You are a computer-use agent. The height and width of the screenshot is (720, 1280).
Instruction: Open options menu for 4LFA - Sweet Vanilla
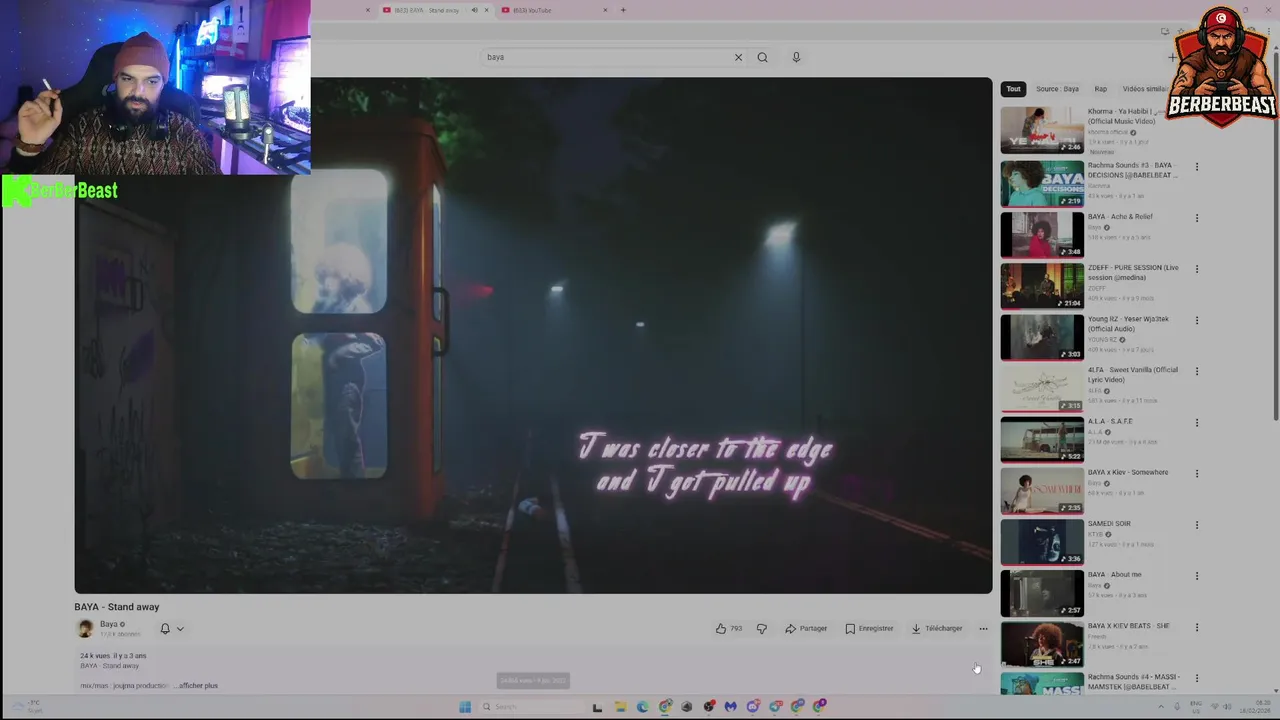(1196, 372)
